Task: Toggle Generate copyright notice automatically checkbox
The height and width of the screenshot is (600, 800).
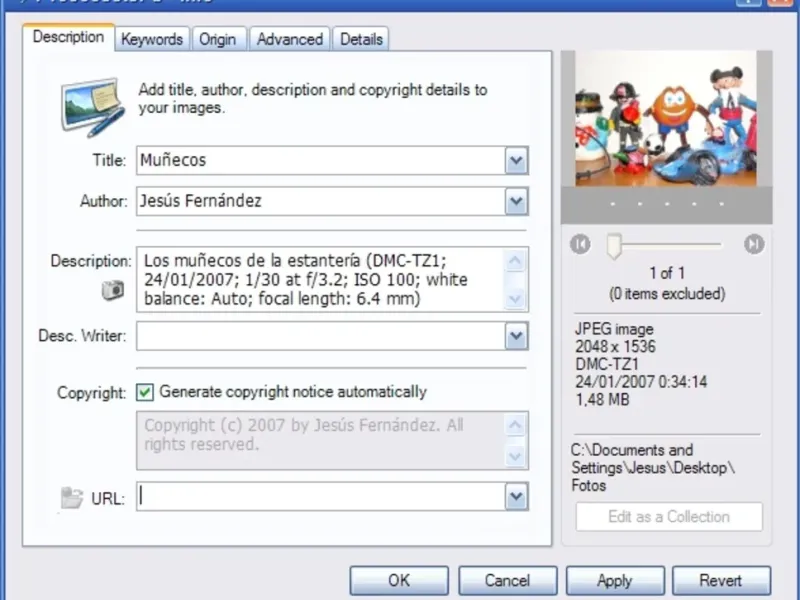Action: point(145,392)
